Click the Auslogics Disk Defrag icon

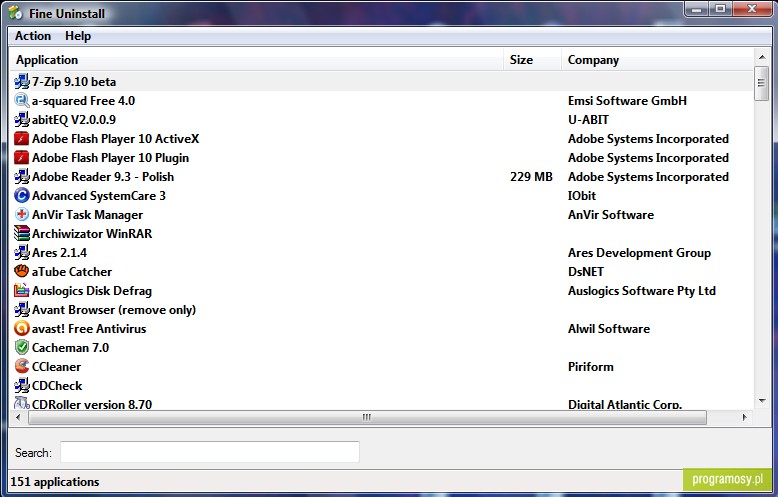pos(22,291)
